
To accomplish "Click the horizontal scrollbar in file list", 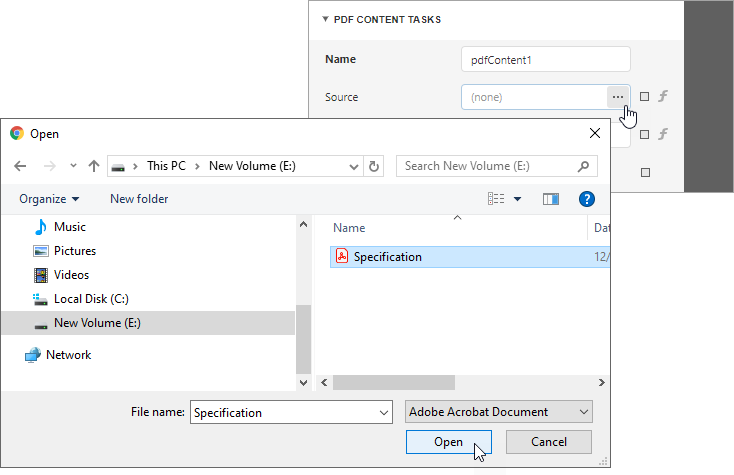I will (x=394, y=383).
